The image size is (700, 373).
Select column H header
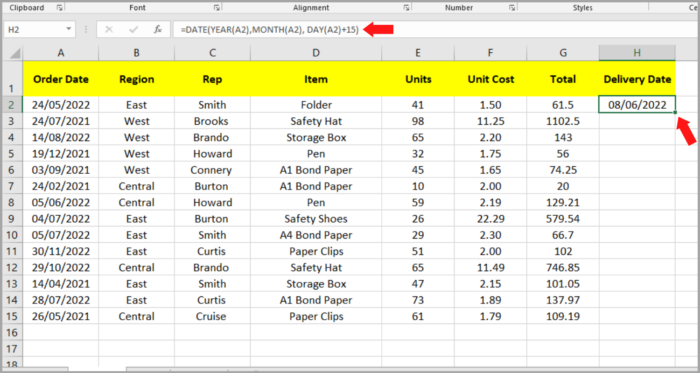pos(637,53)
